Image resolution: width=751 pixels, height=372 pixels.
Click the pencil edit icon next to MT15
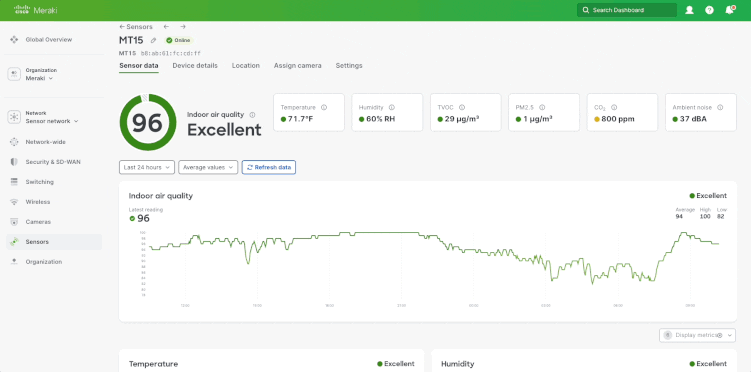[x=153, y=40]
